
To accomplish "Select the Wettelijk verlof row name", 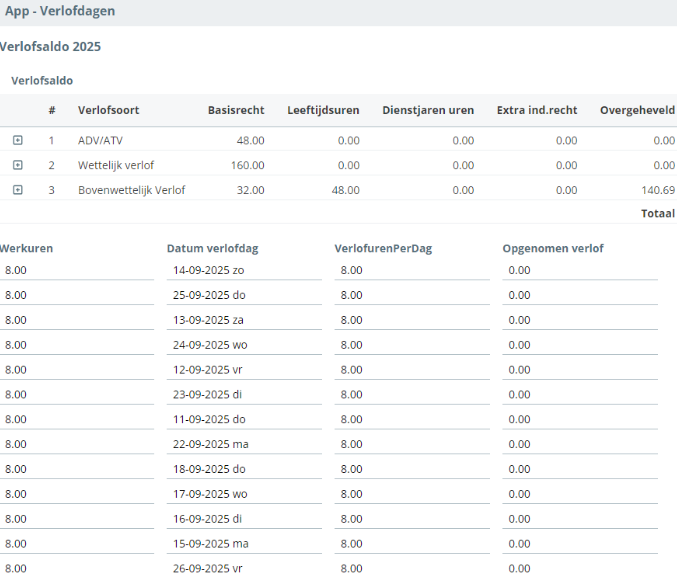I will 116,165.
